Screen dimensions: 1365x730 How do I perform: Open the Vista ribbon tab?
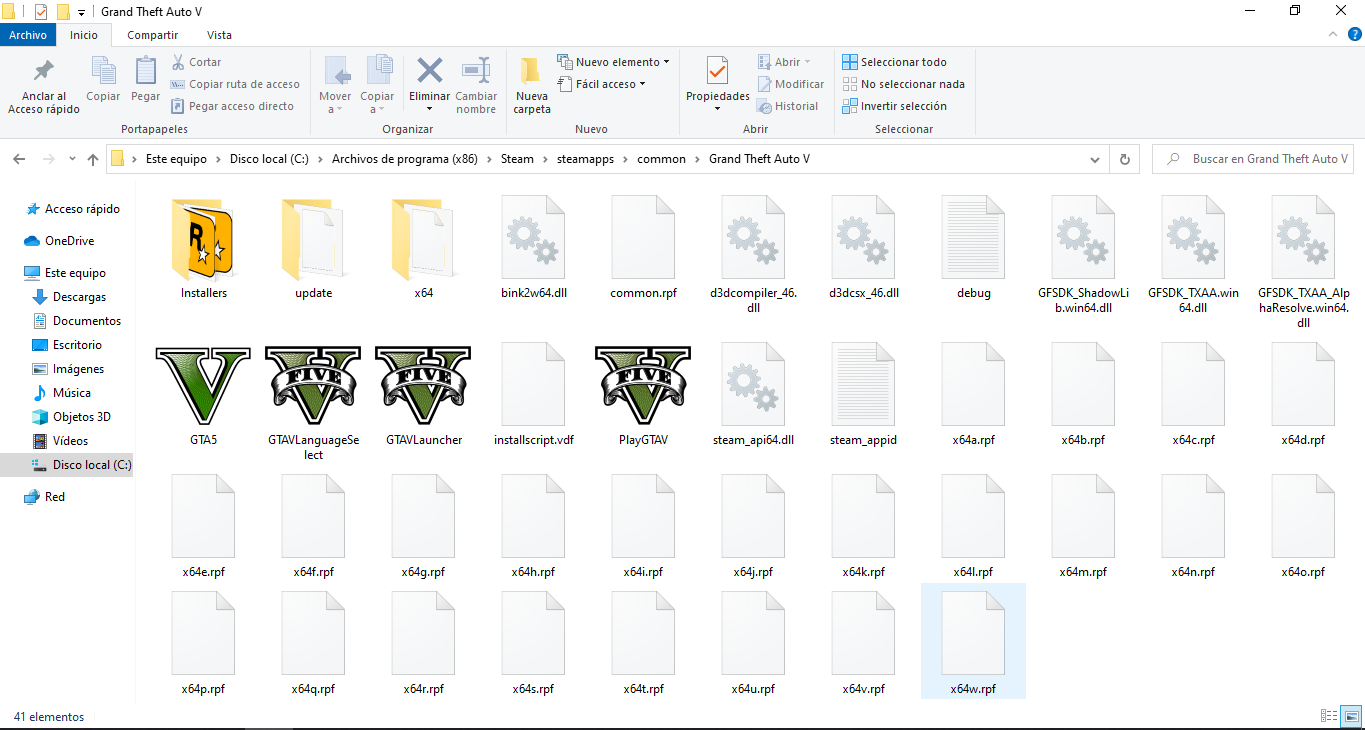pos(219,35)
